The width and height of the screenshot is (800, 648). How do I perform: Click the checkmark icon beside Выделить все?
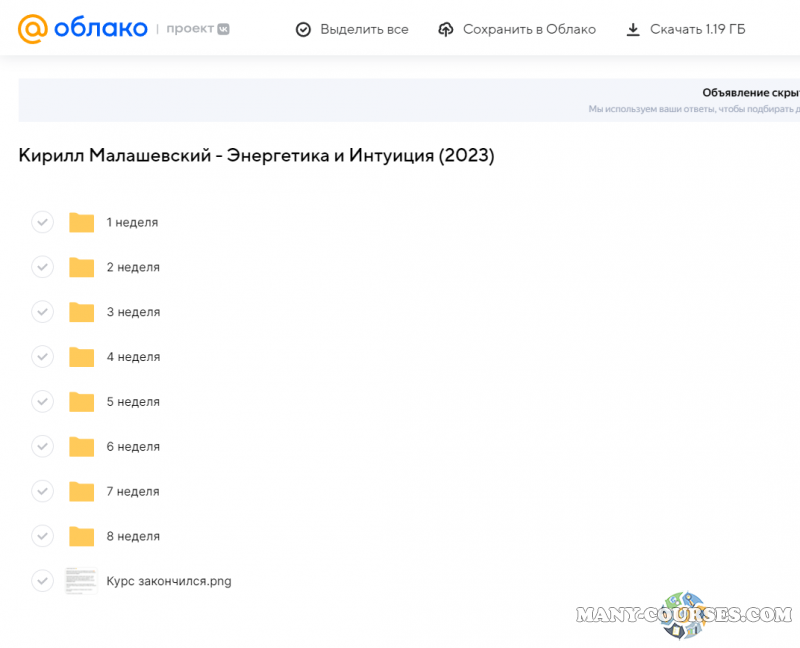[x=302, y=29]
